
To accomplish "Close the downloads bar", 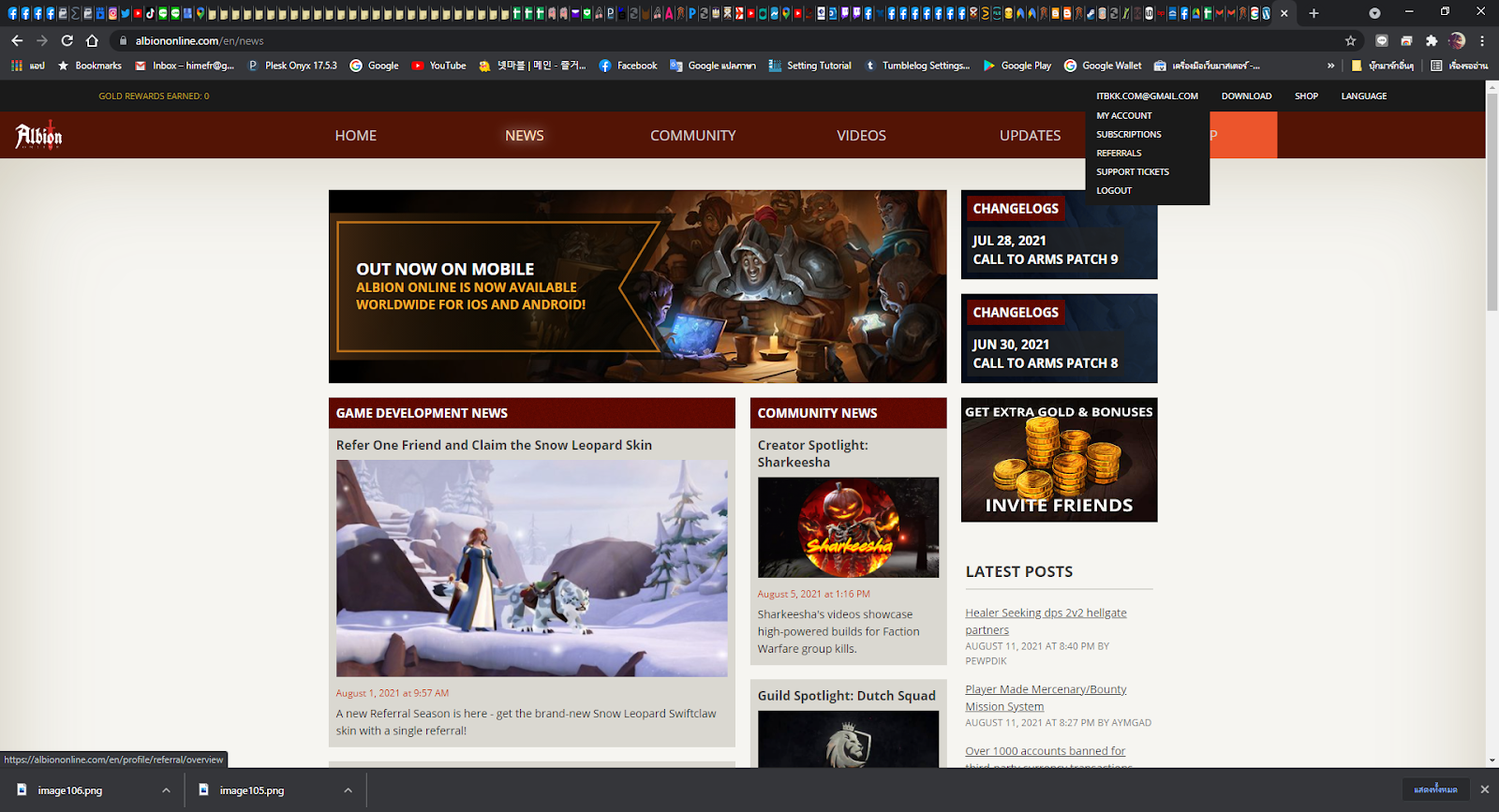I will pos(1484,790).
